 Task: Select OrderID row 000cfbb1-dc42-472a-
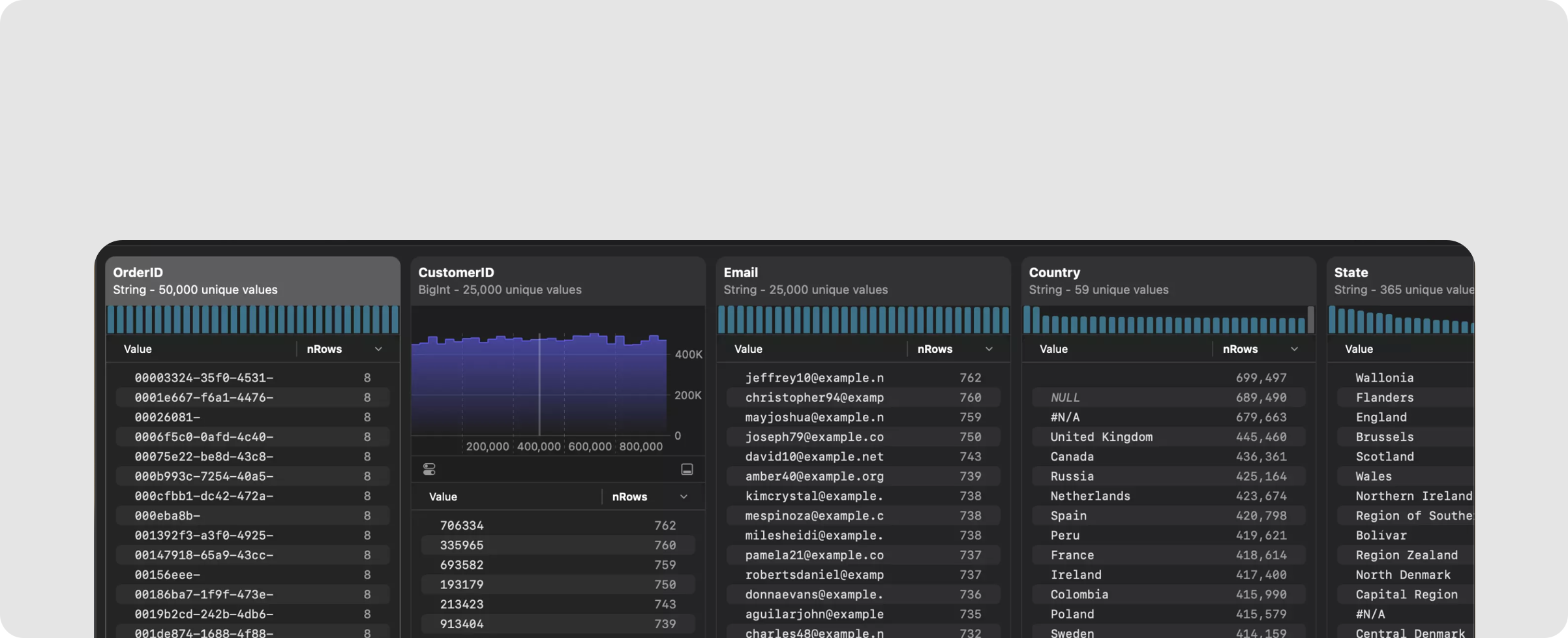pos(252,496)
